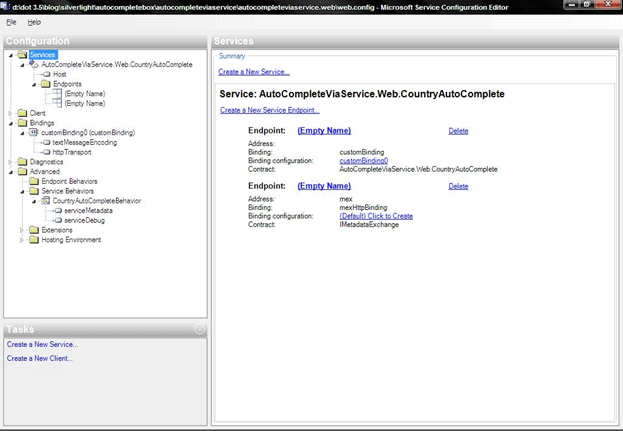623x431 pixels.
Task: Click the Service heading text in Services pane
Action: tap(362, 94)
